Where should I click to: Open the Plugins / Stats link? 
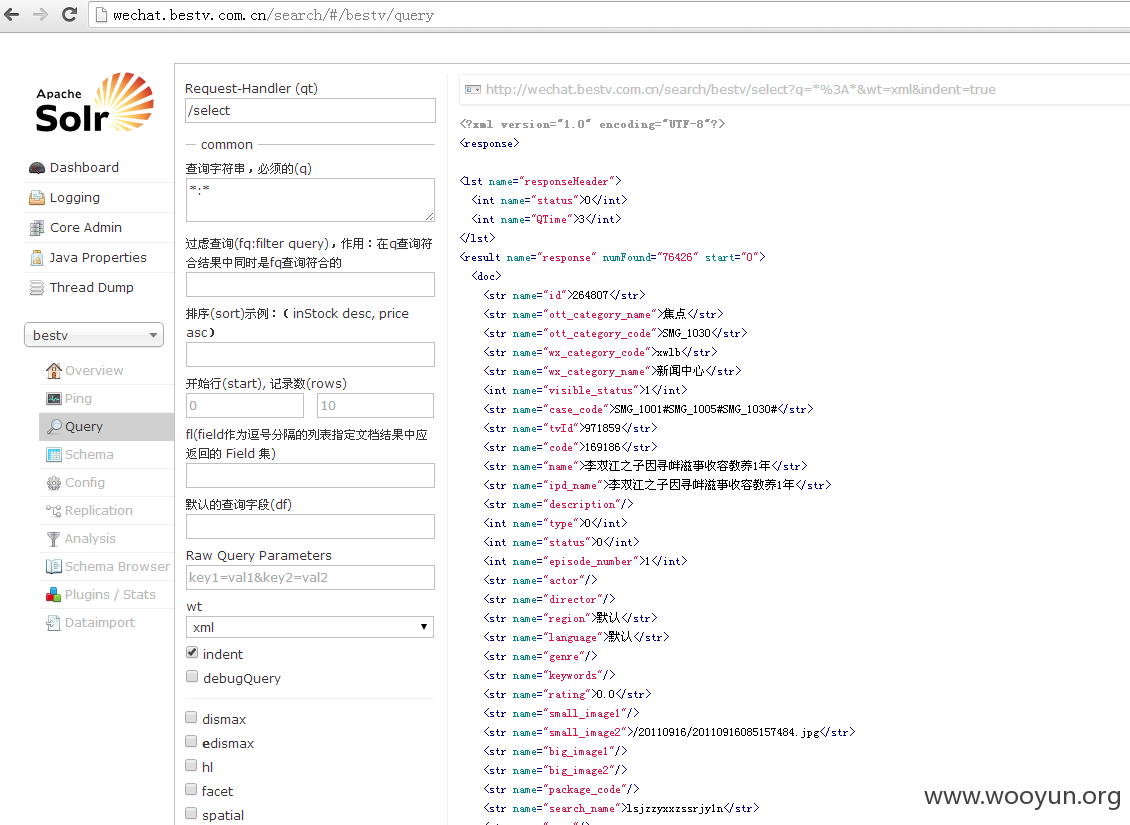[110, 594]
